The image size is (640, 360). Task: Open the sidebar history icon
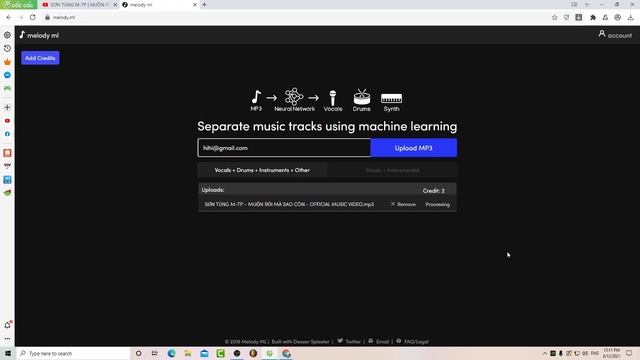pos(7,48)
